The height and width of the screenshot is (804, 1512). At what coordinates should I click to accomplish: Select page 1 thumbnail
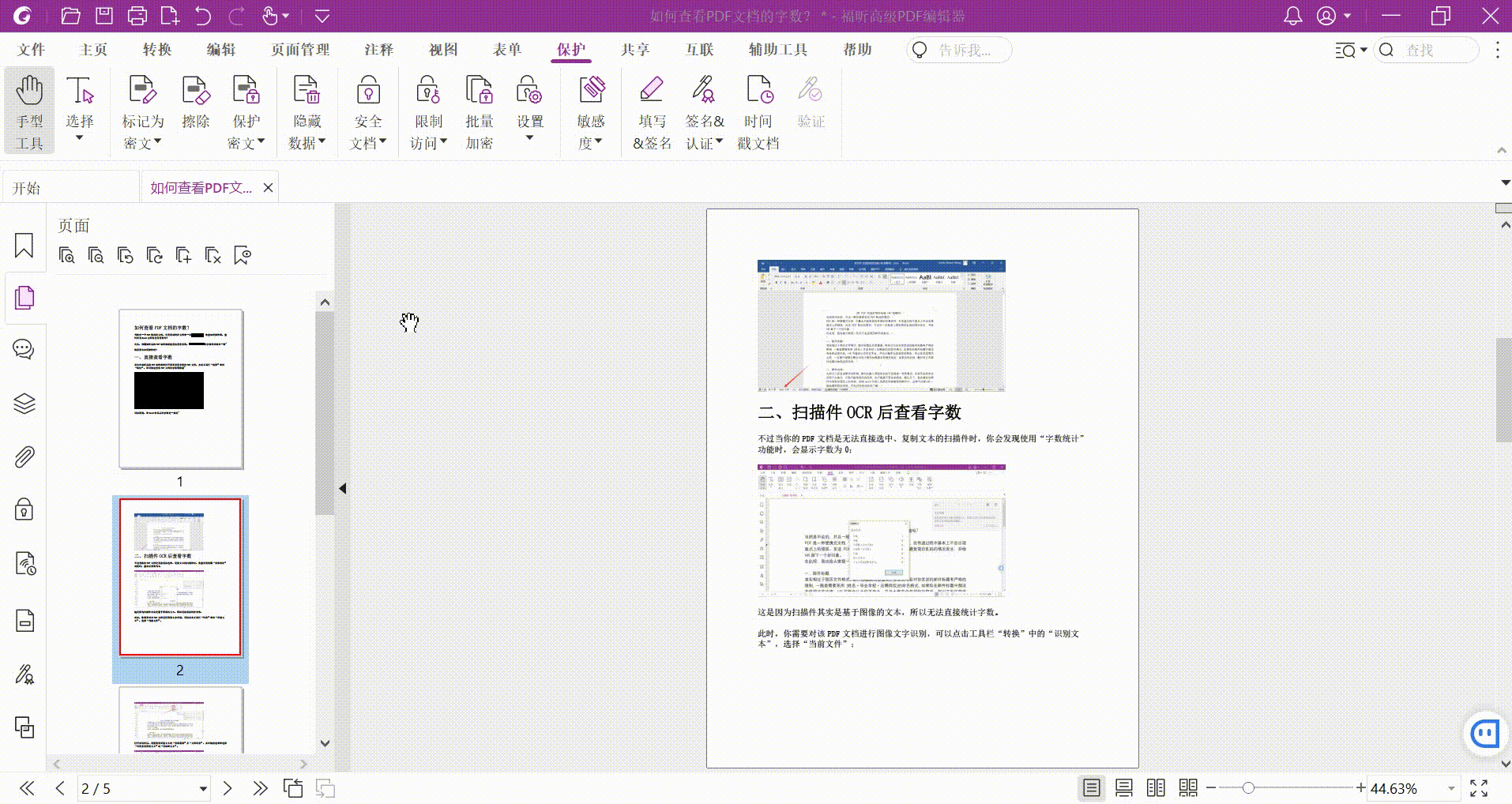coord(181,389)
